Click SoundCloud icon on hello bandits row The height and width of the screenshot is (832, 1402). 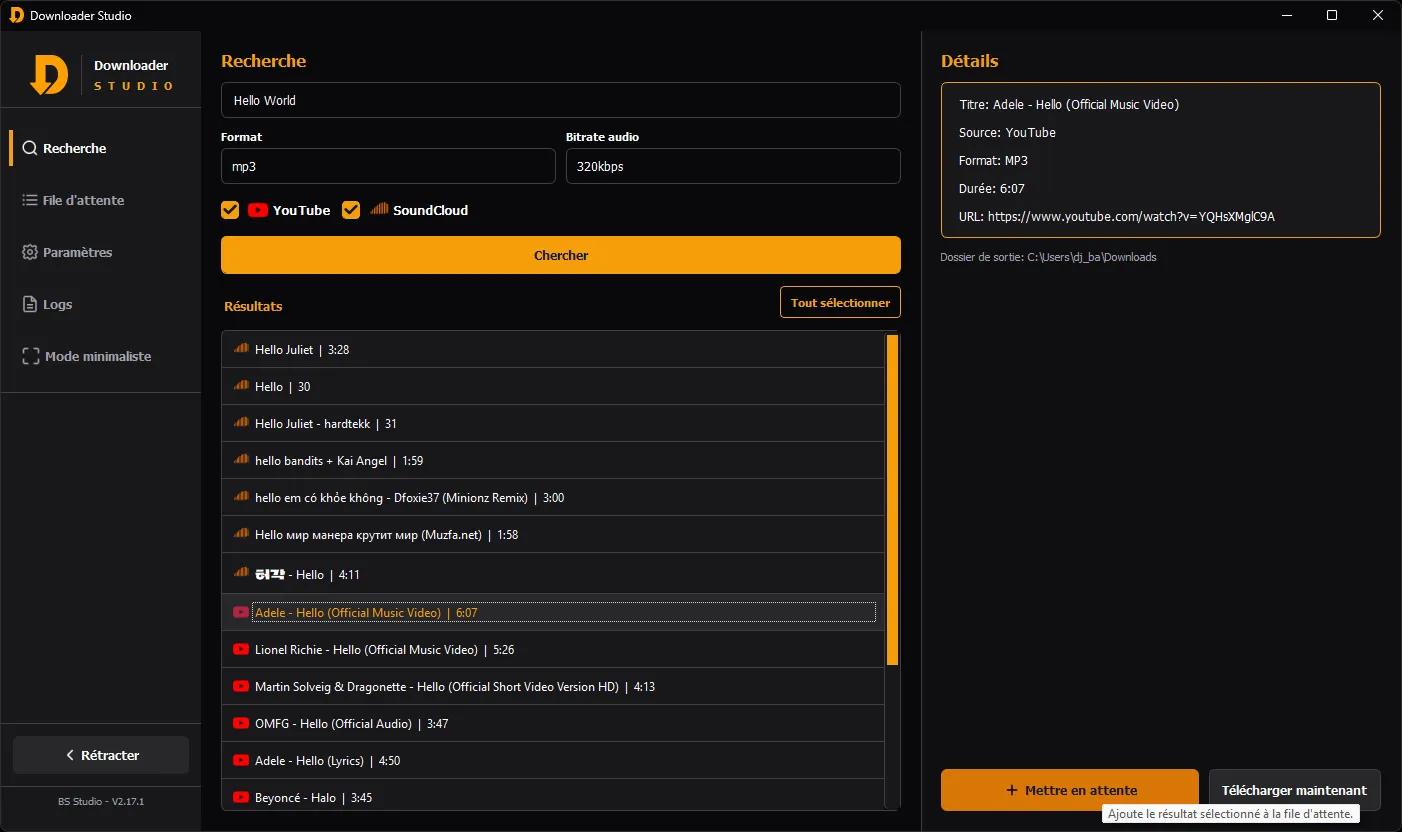[x=241, y=460]
